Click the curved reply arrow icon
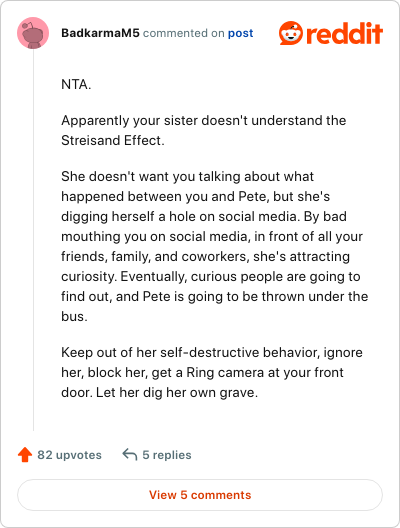This screenshot has width=400, height=528. coord(130,454)
